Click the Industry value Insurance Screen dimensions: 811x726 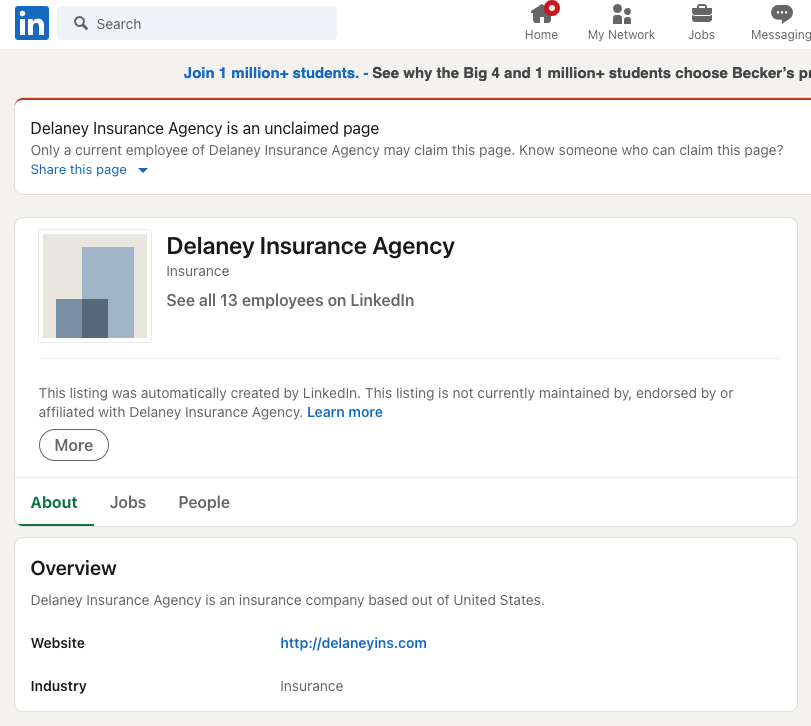(x=312, y=686)
